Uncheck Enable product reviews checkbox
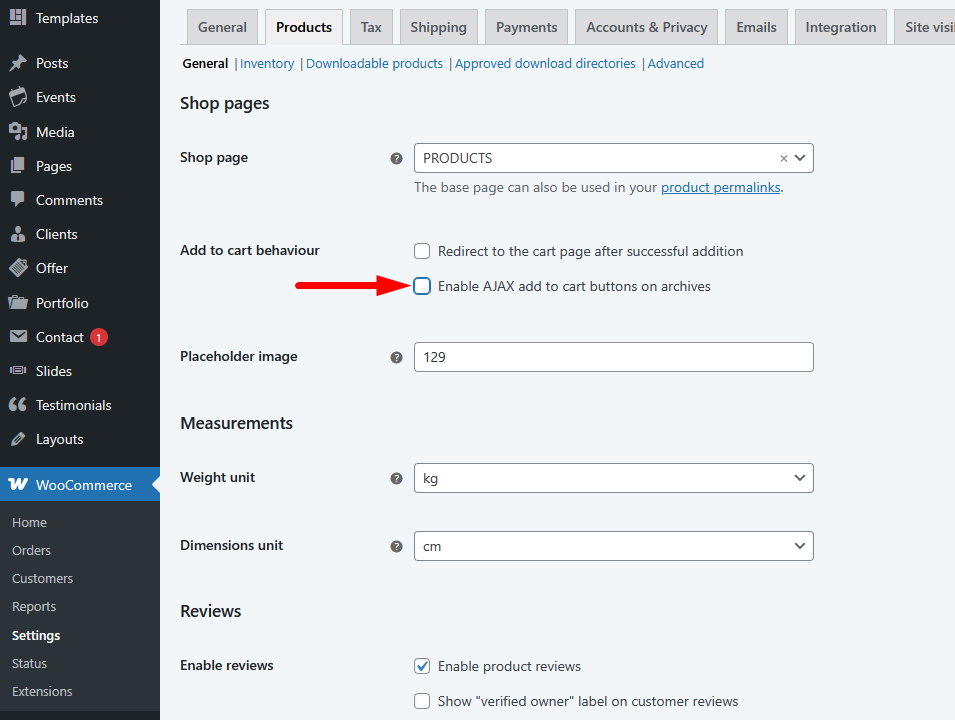 point(422,666)
